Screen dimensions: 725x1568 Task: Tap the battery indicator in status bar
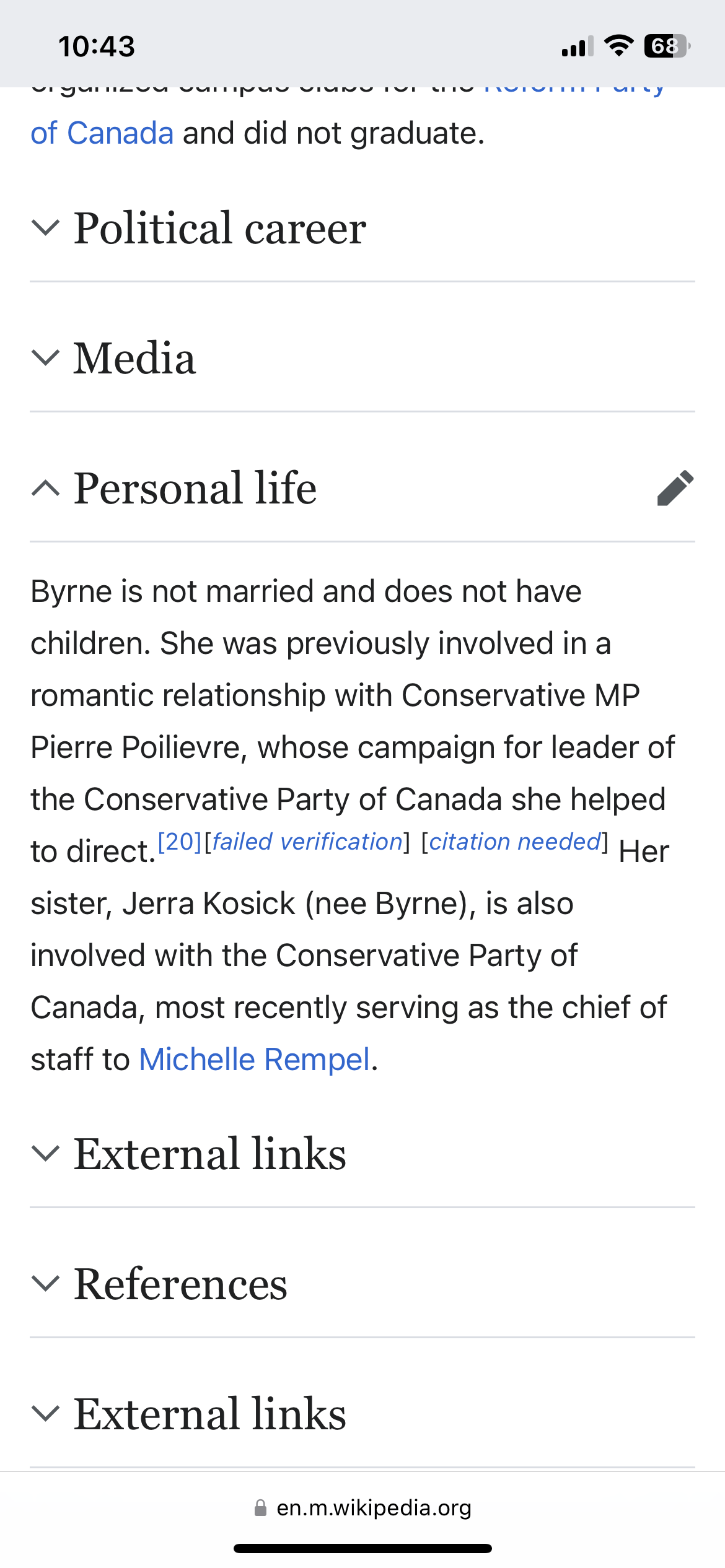(667, 46)
